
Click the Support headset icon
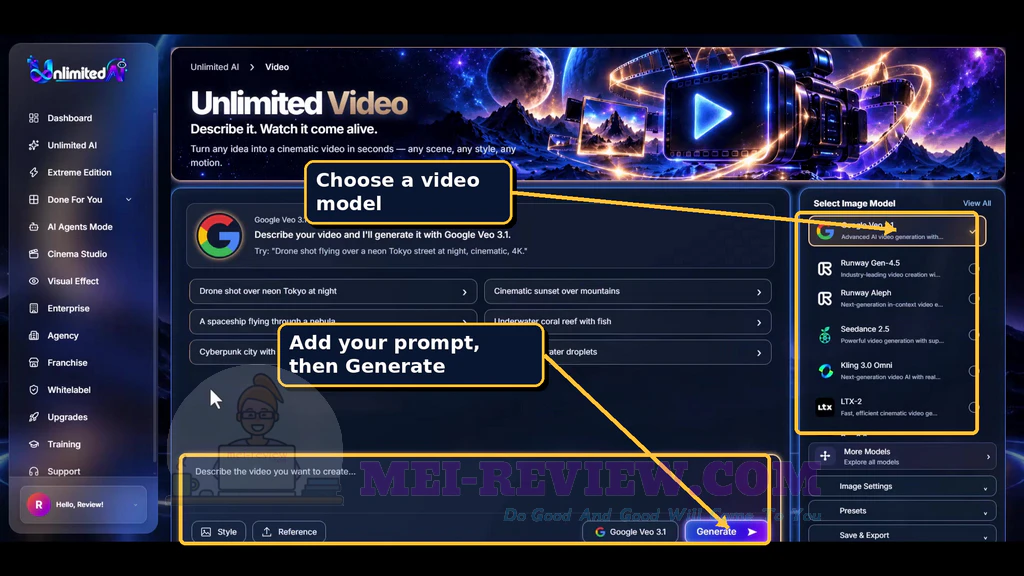(34, 471)
